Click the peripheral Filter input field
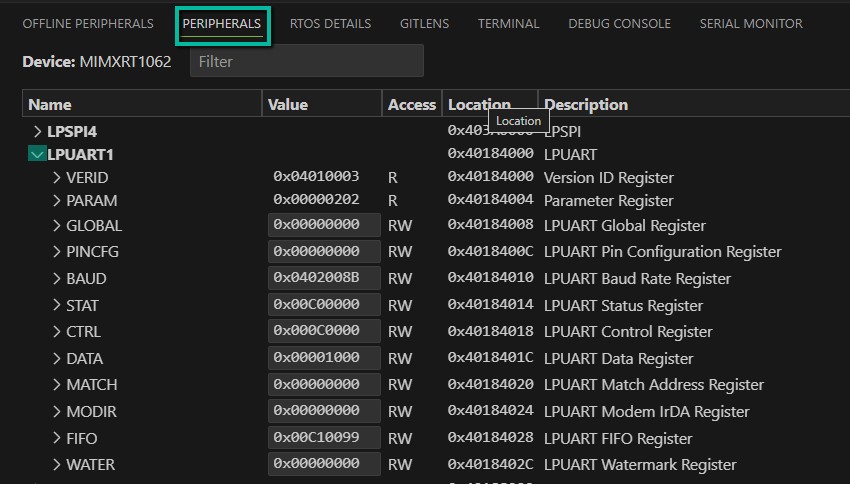Screen dimensions: 850x484 point(306,61)
